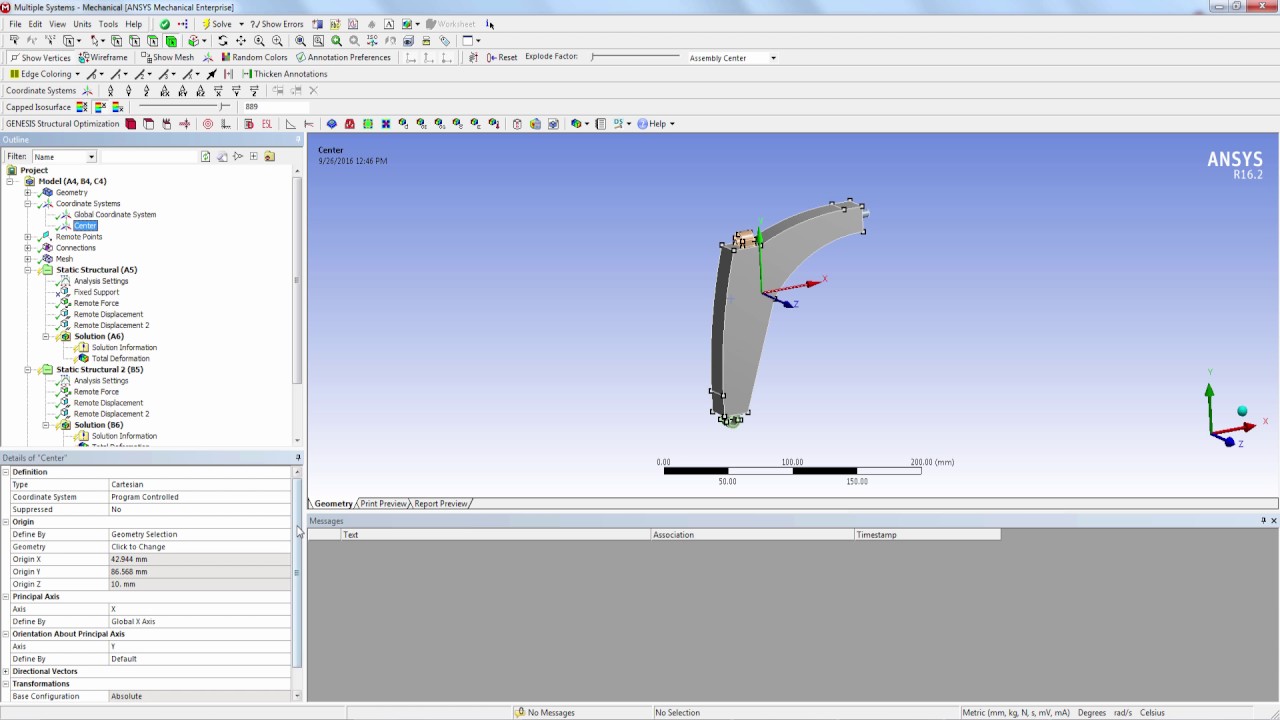Toggle Wireframe display mode

tap(103, 58)
